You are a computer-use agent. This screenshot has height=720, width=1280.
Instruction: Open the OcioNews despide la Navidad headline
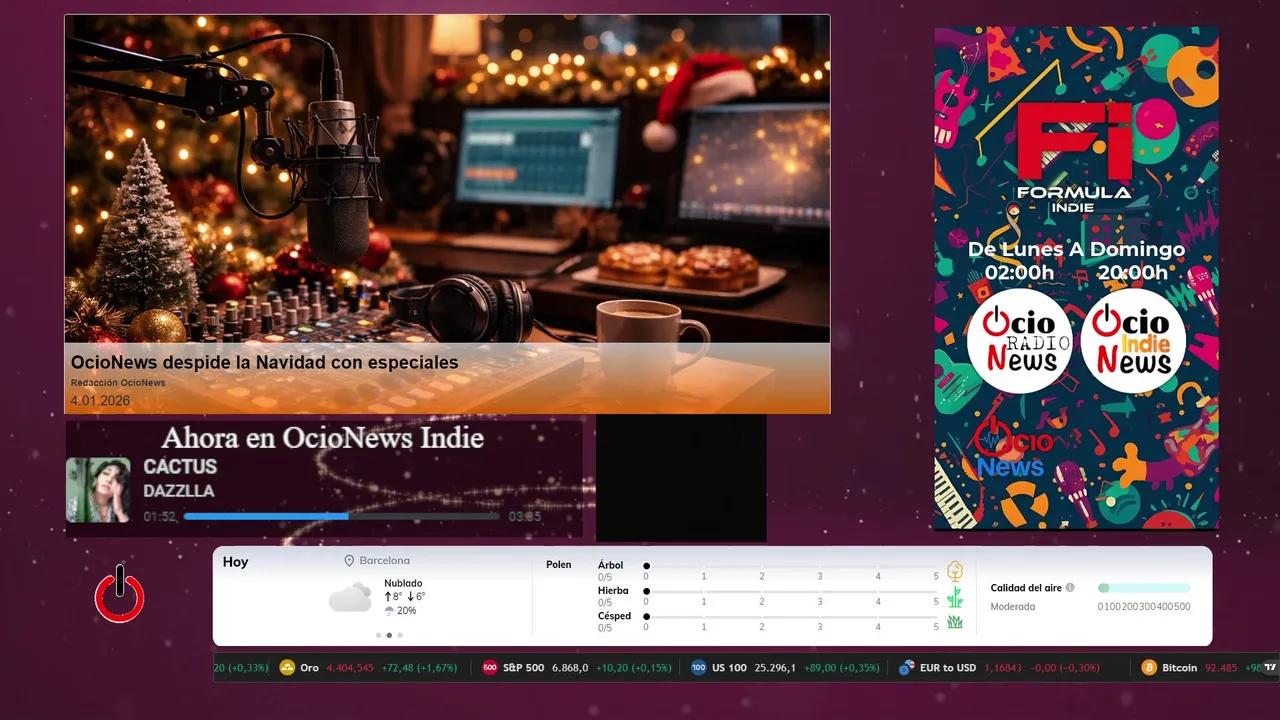coord(265,362)
